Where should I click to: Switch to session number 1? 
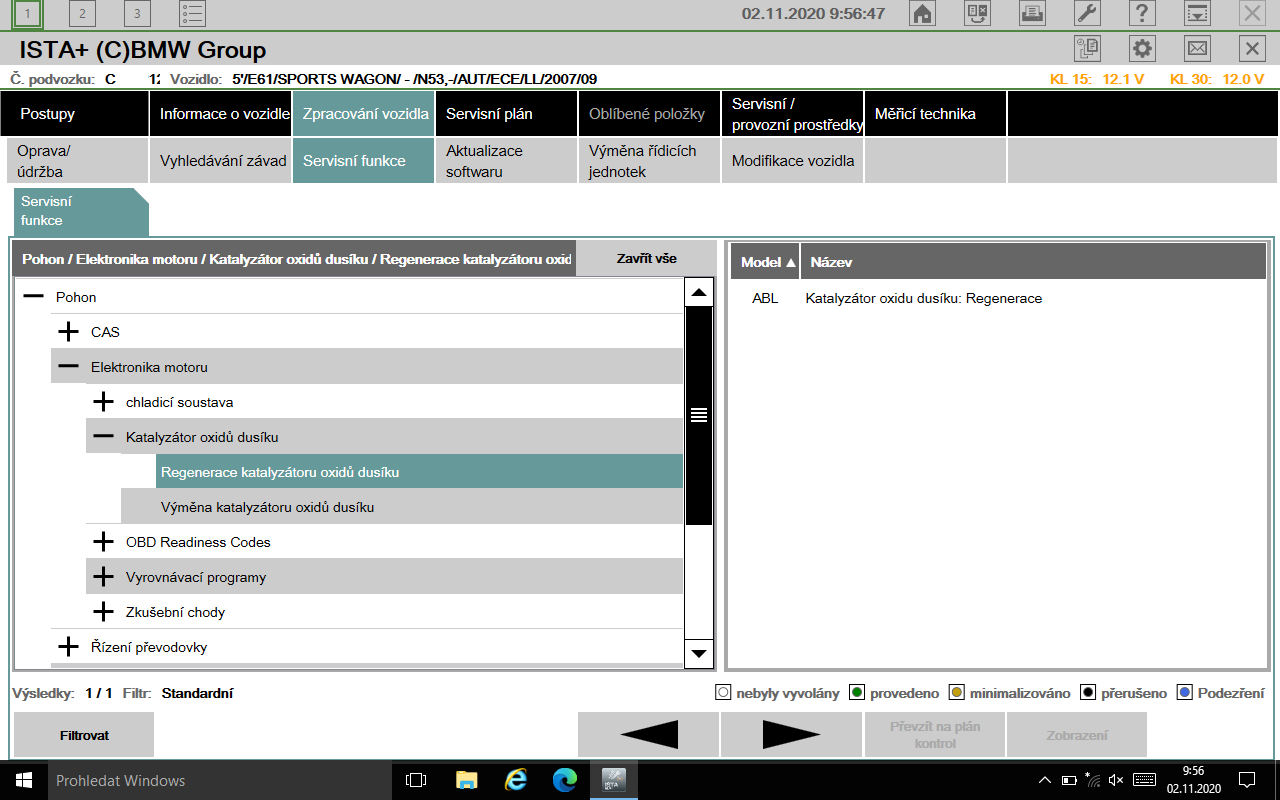click(x=27, y=14)
